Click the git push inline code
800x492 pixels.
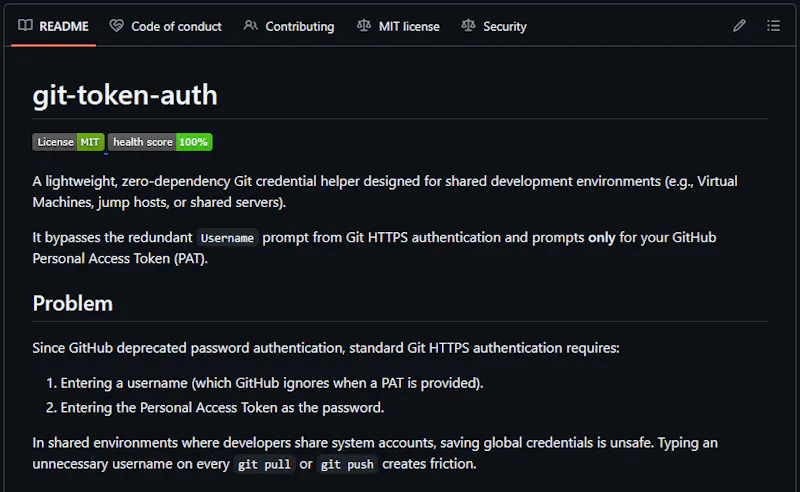coord(347,464)
